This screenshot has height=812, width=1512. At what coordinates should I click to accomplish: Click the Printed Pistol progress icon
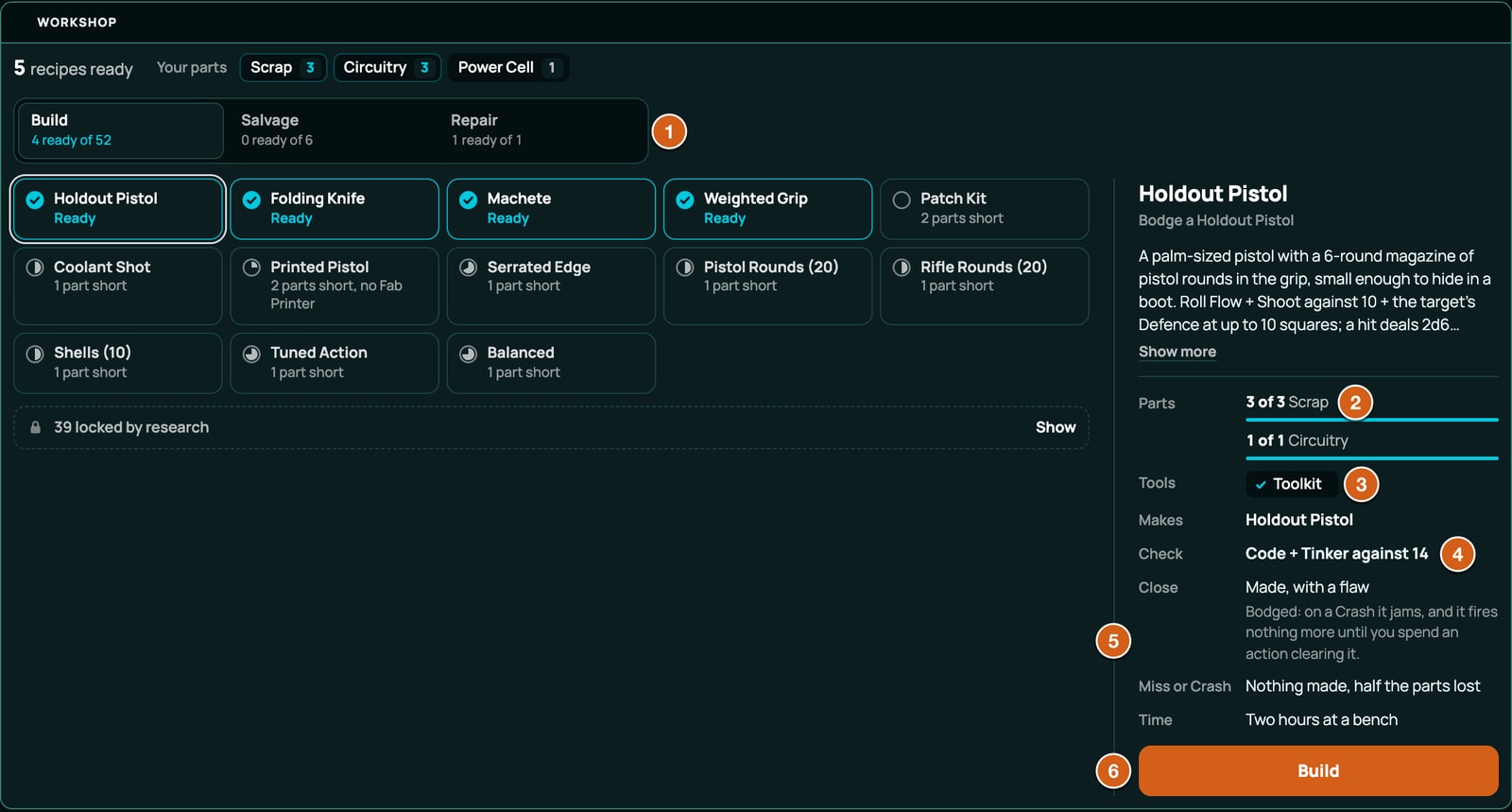click(x=251, y=268)
